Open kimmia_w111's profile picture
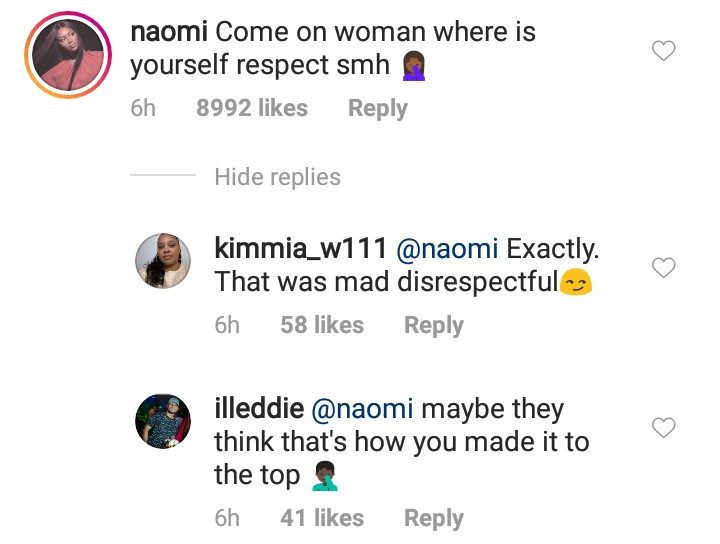 (x=162, y=262)
